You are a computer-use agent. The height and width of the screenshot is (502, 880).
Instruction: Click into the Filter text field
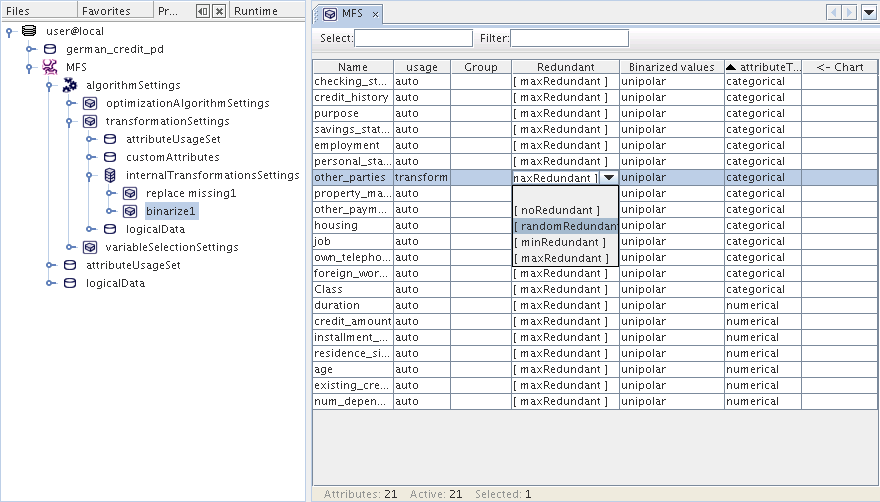tap(569, 38)
